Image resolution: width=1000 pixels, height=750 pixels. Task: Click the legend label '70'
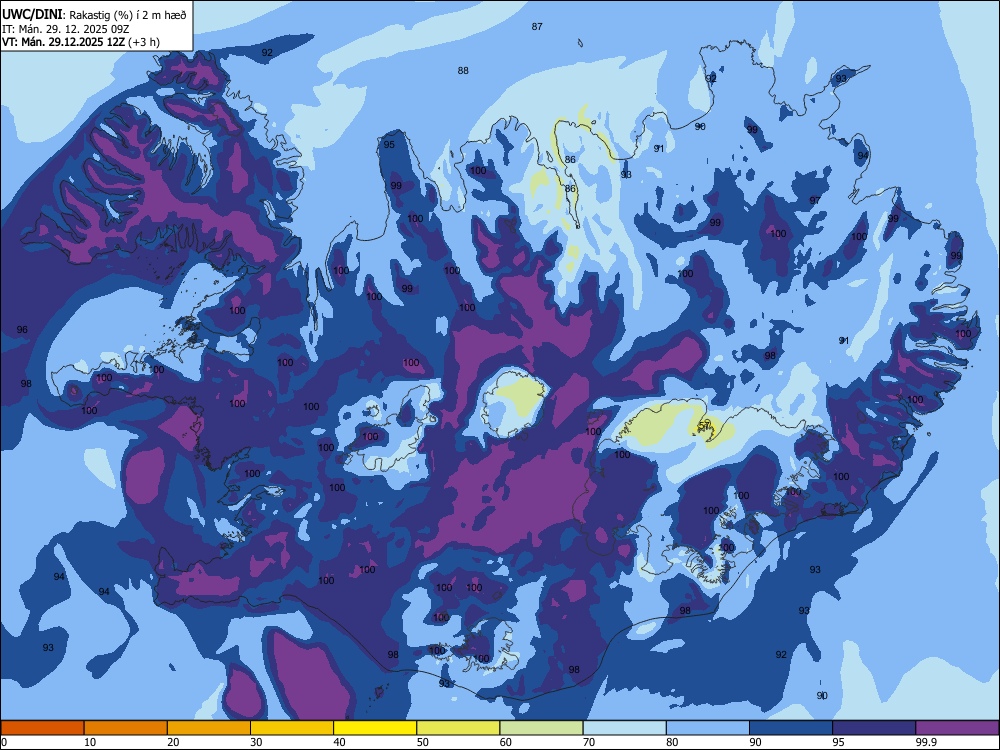point(589,742)
